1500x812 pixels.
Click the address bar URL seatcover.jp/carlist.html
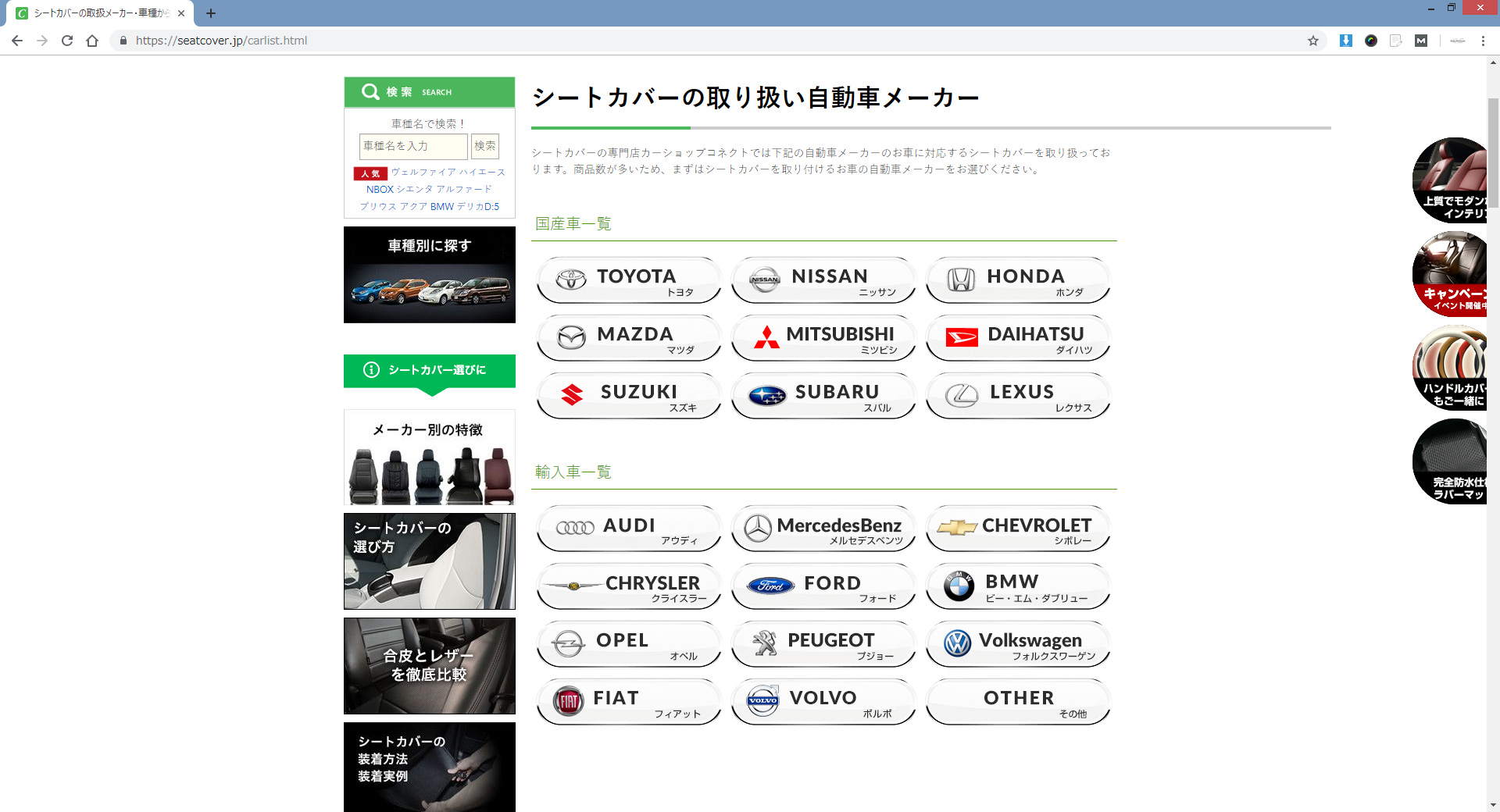pos(221,41)
